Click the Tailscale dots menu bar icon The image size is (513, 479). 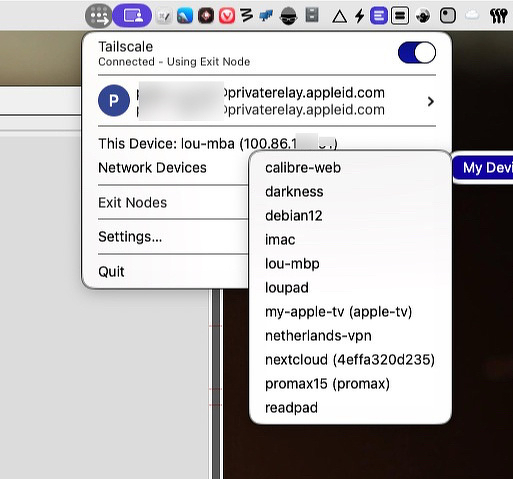tap(99, 16)
